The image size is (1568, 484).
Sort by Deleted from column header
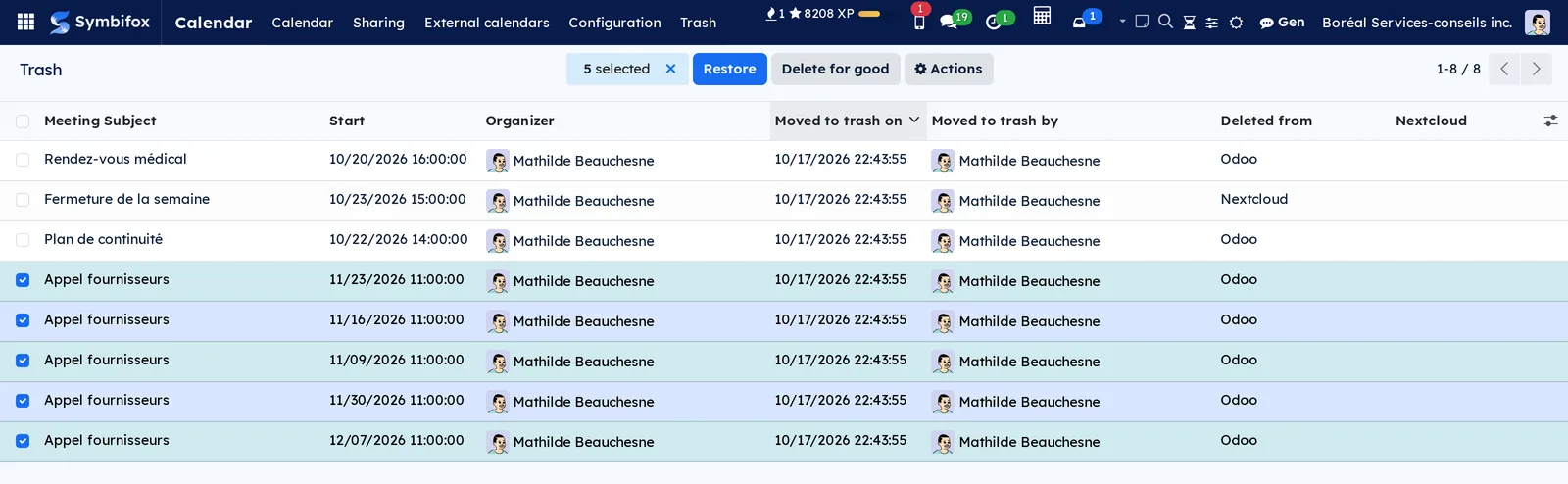coord(1266,121)
